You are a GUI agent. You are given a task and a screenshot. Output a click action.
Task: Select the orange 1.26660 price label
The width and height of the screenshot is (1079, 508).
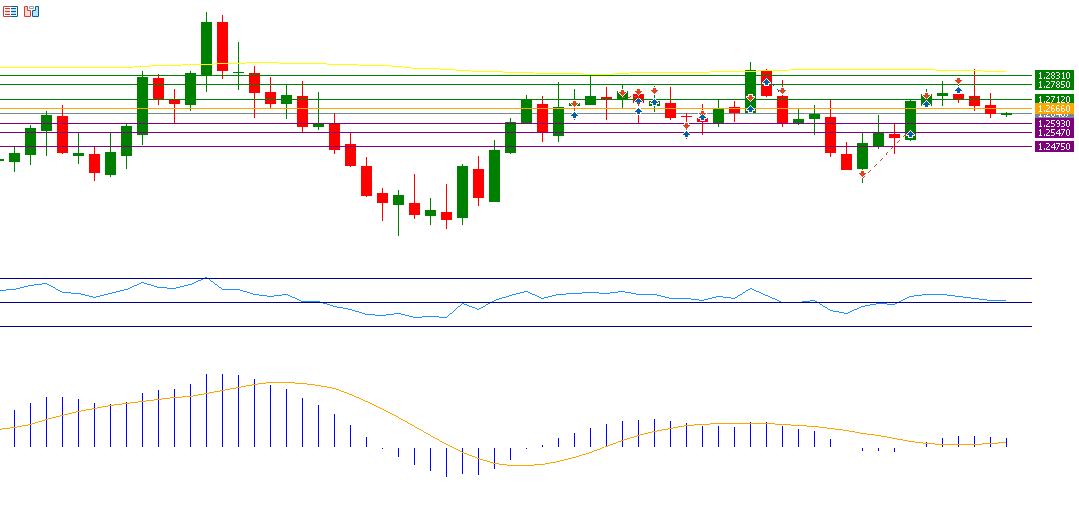[x=1054, y=108]
